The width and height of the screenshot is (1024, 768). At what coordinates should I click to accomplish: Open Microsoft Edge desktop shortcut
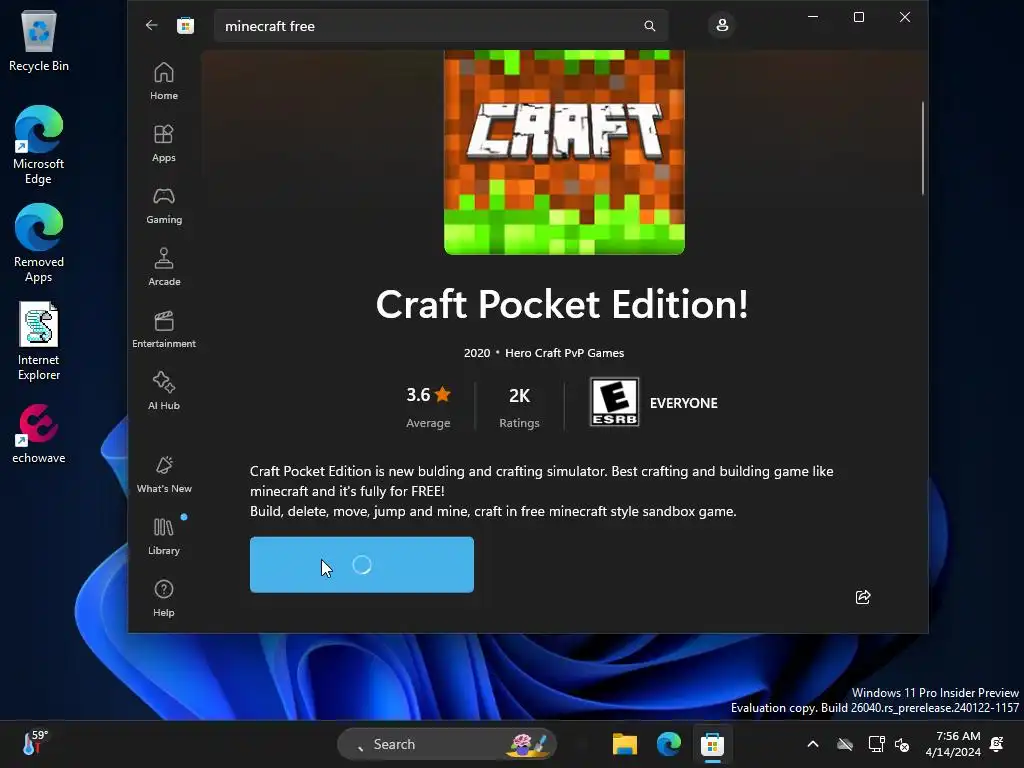pos(39,145)
